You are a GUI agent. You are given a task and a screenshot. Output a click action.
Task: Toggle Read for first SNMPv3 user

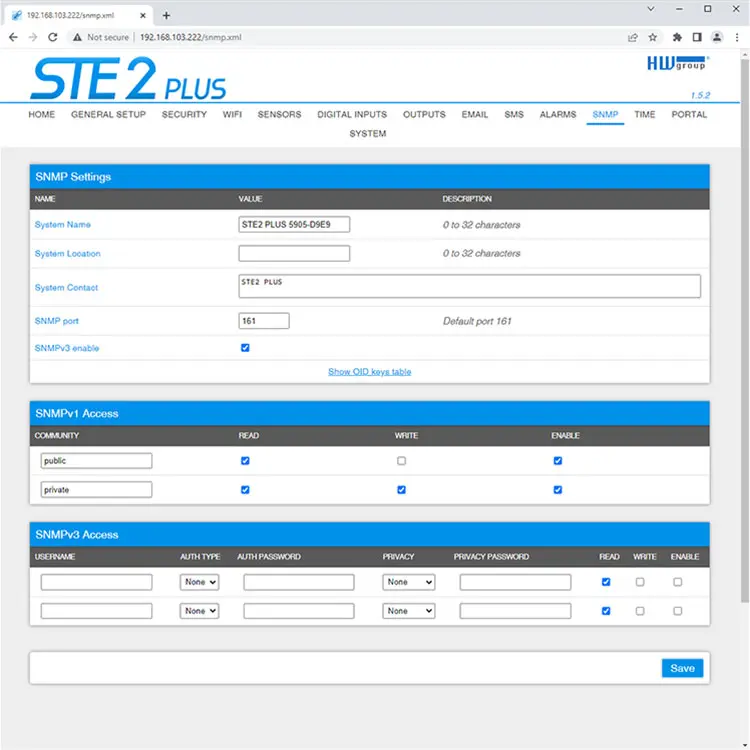pyautogui.click(x=606, y=582)
